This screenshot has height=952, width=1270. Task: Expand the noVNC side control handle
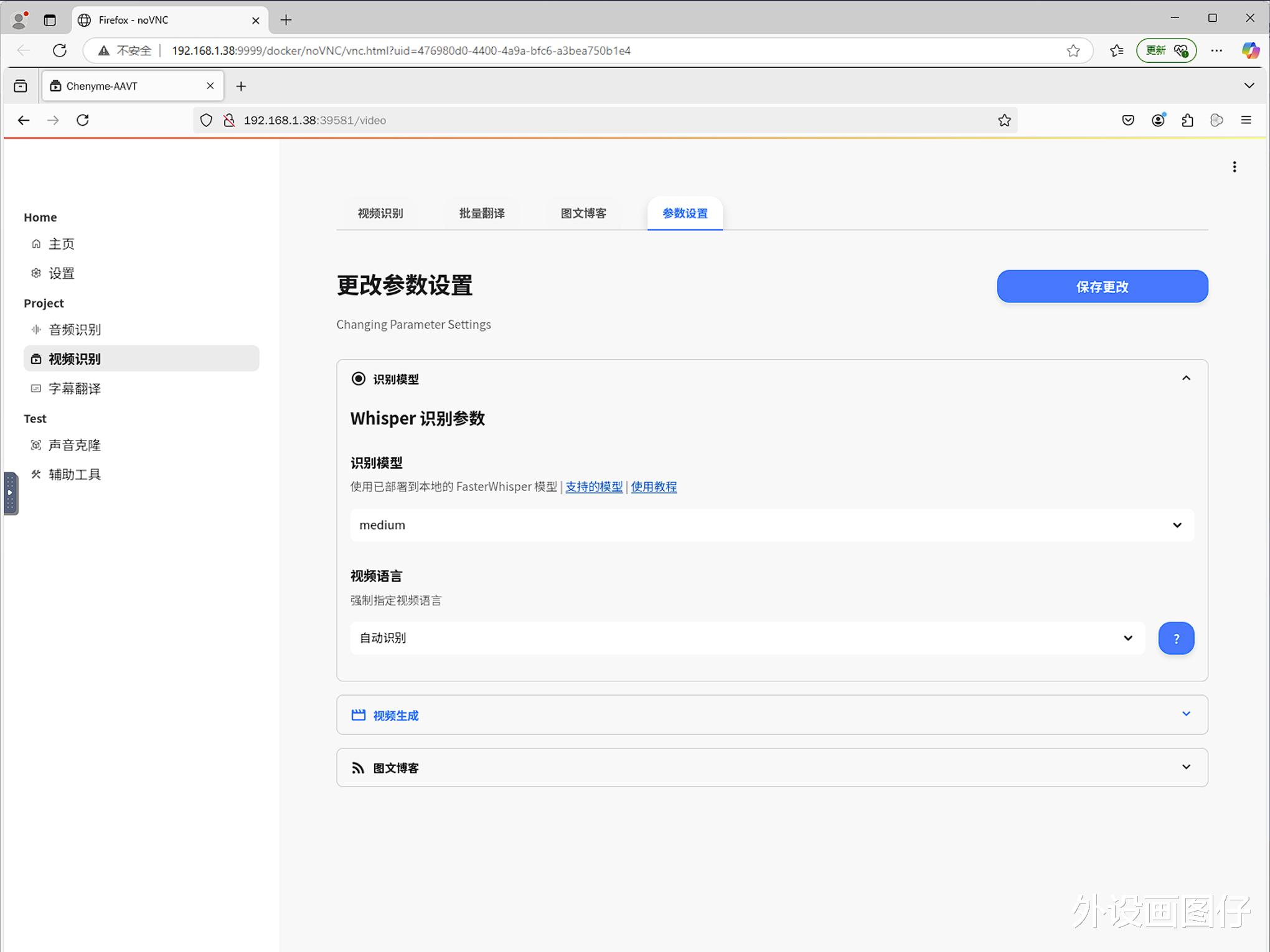[11, 493]
